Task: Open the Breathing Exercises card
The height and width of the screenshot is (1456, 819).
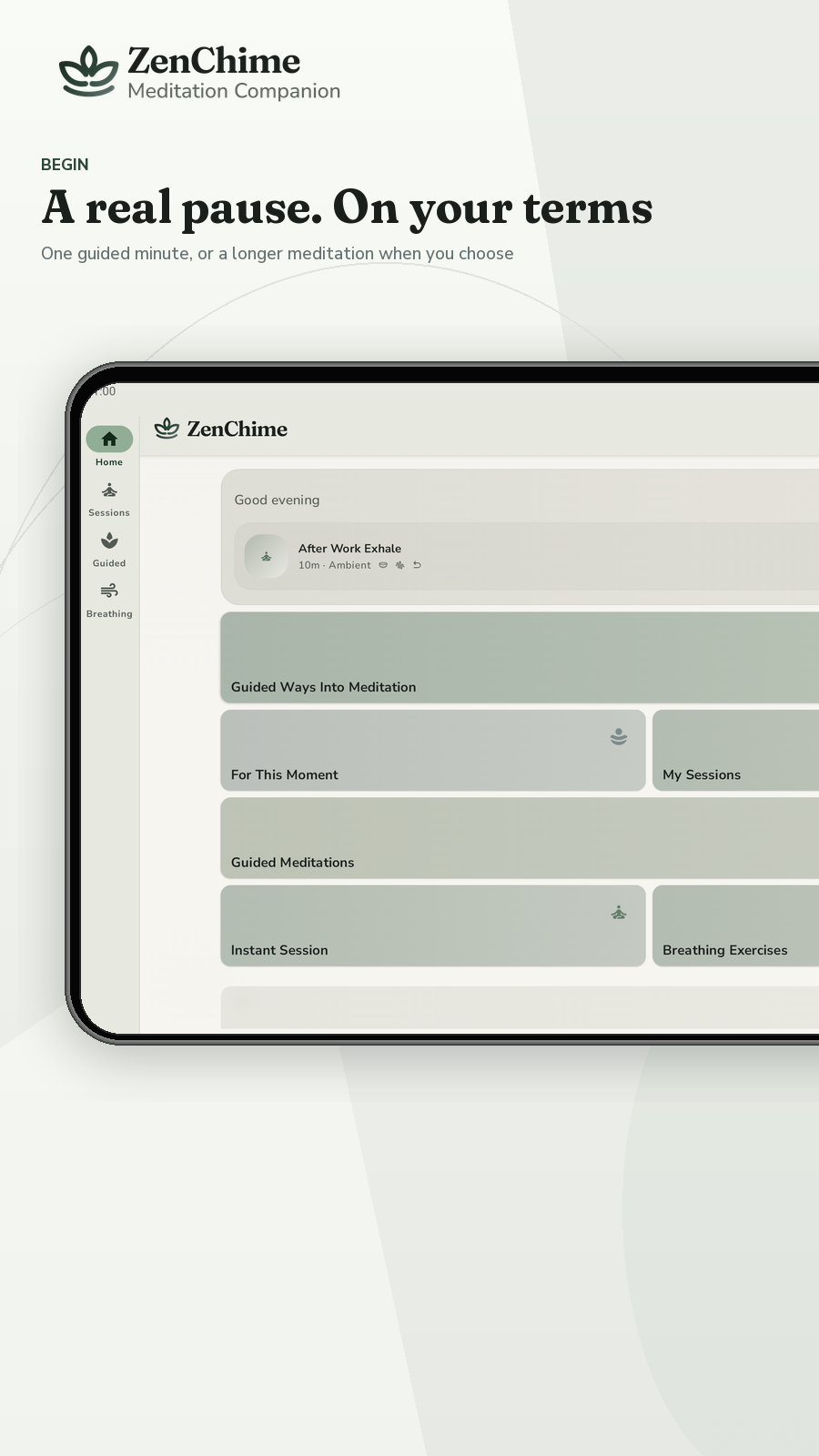Action: click(x=735, y=925)
